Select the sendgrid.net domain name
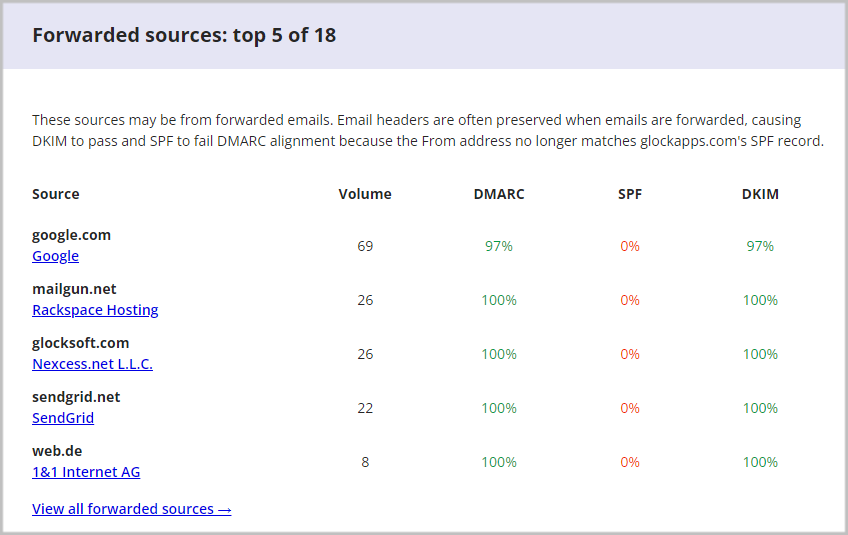The height and width of the screenshot is (535, 848). (76, 397)
